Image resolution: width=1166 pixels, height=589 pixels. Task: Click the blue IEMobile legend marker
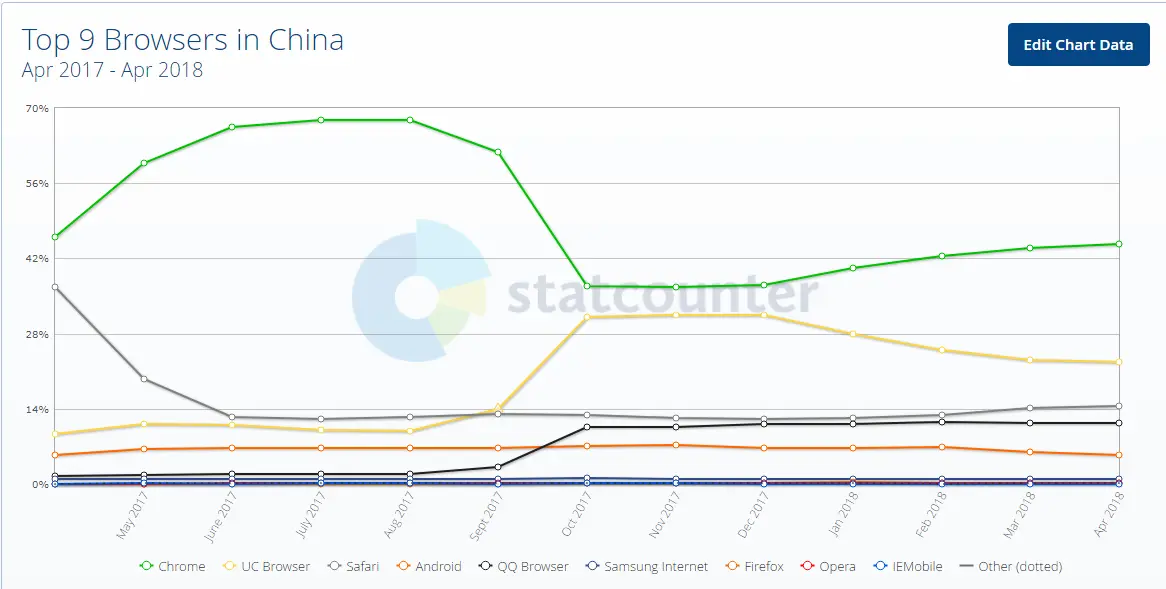880,566
